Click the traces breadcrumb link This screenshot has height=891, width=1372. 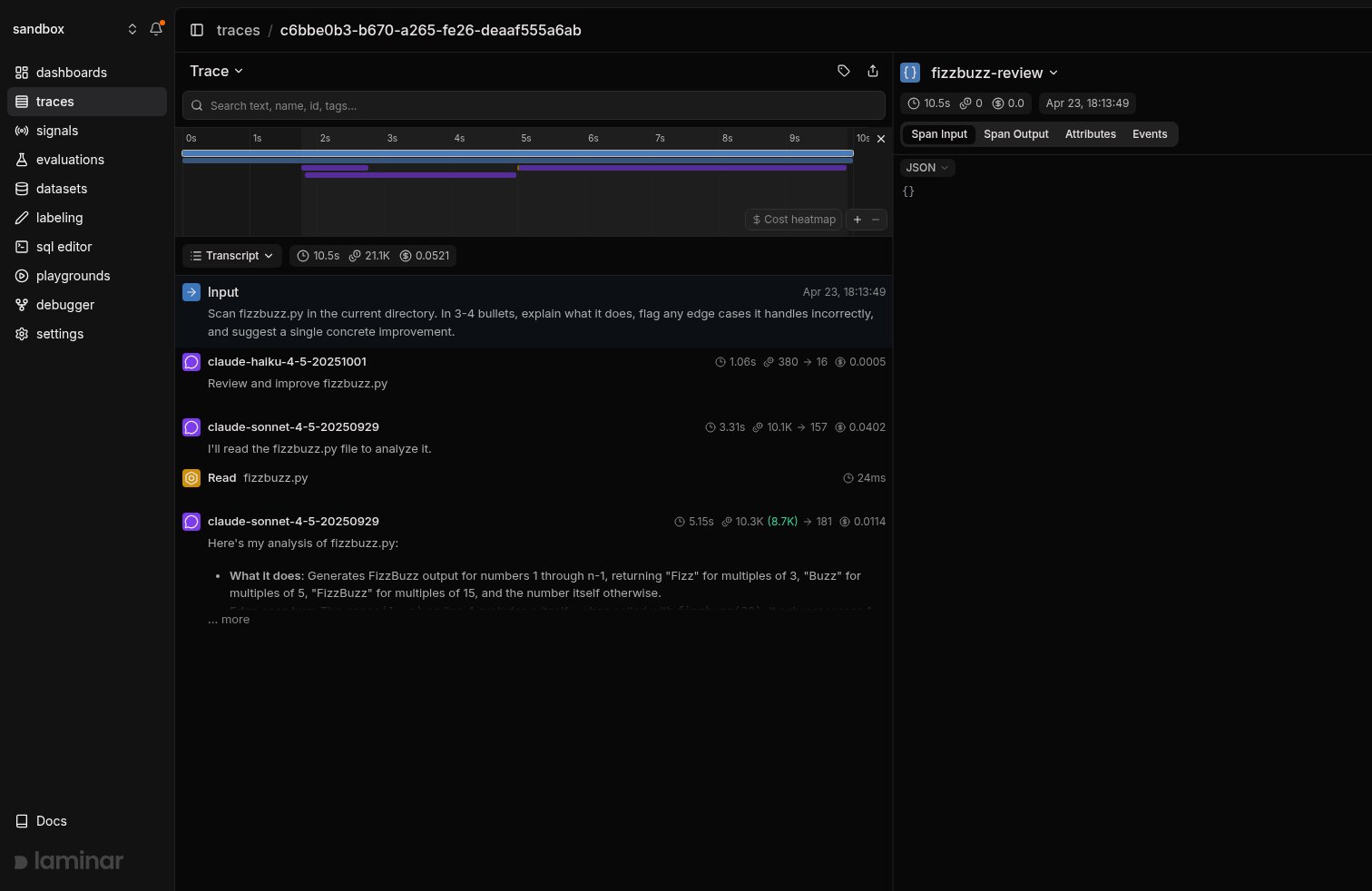[239, 30]
